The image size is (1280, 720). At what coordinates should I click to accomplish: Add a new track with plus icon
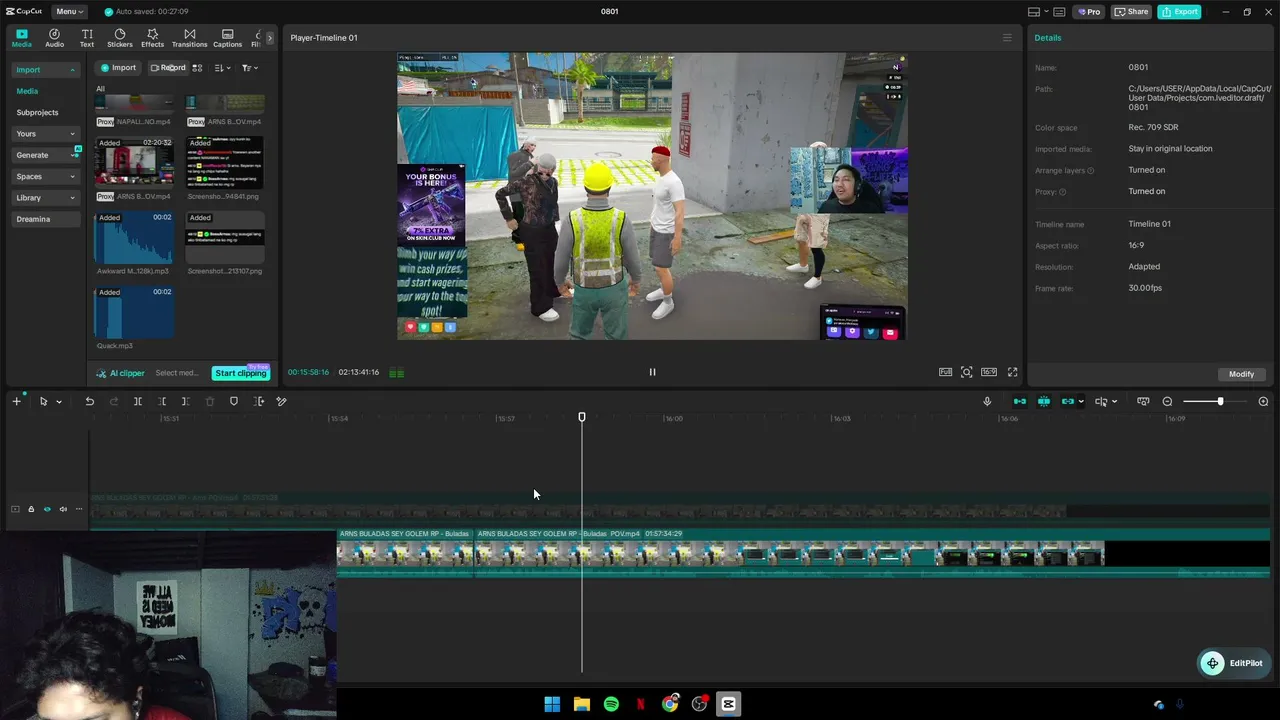pyautogui.click(x=16, y=401)
